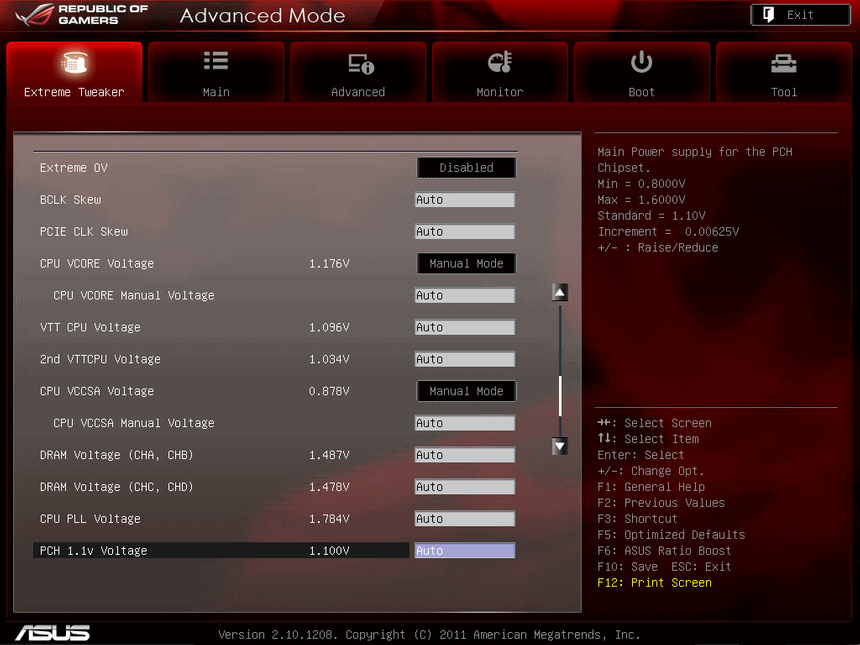Toggle Extreme OV from Disabled
Image resolution: width=860 pixels, height=645 pixels.
(466, 167)
